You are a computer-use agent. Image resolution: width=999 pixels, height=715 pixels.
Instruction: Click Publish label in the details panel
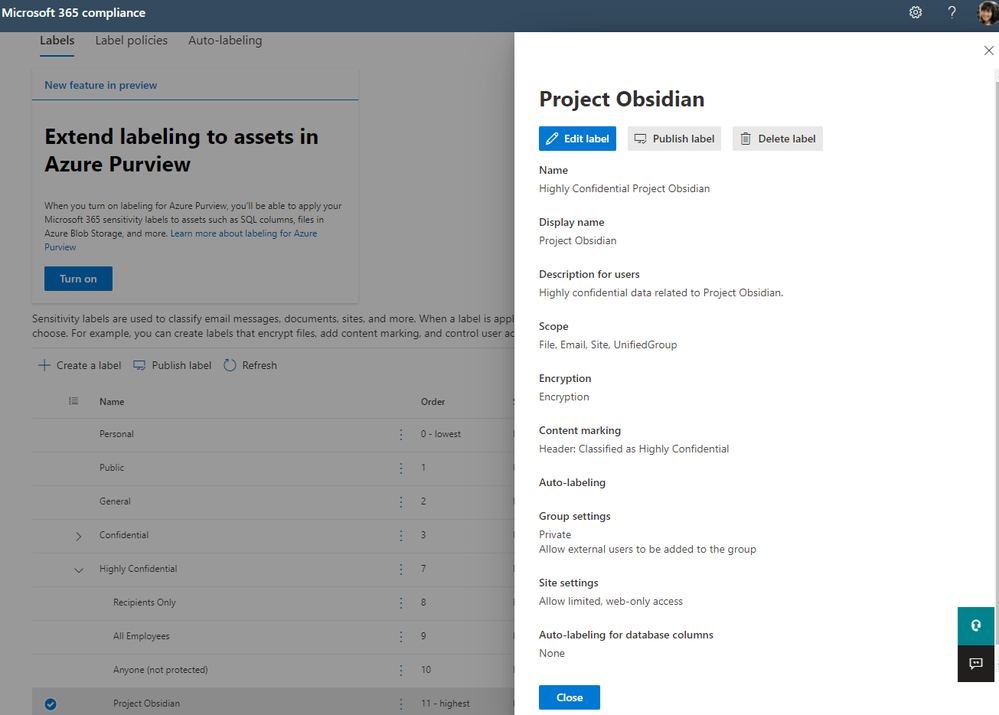[674, 138]
